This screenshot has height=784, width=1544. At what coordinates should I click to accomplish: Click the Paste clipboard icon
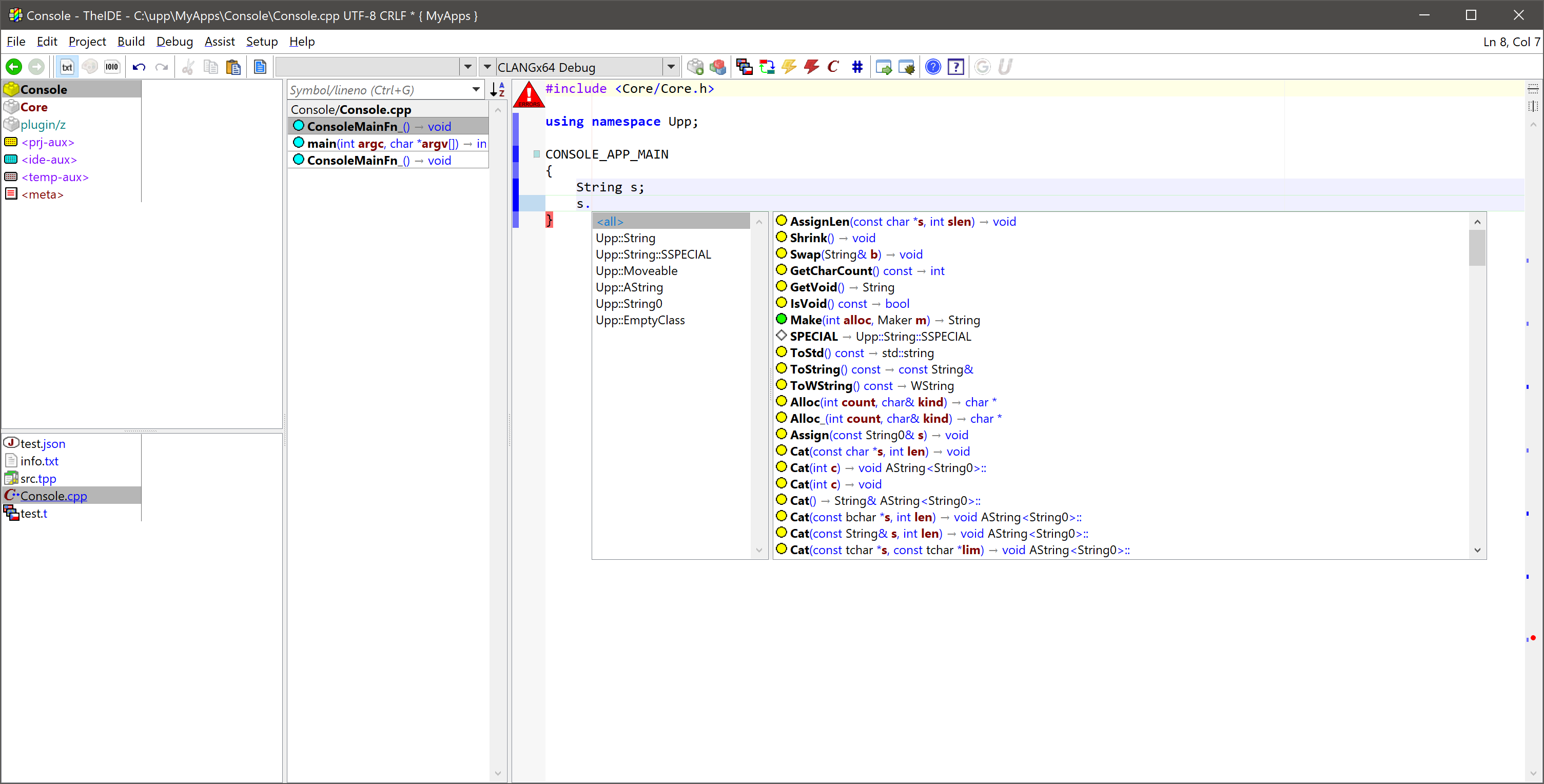point(233,67)
